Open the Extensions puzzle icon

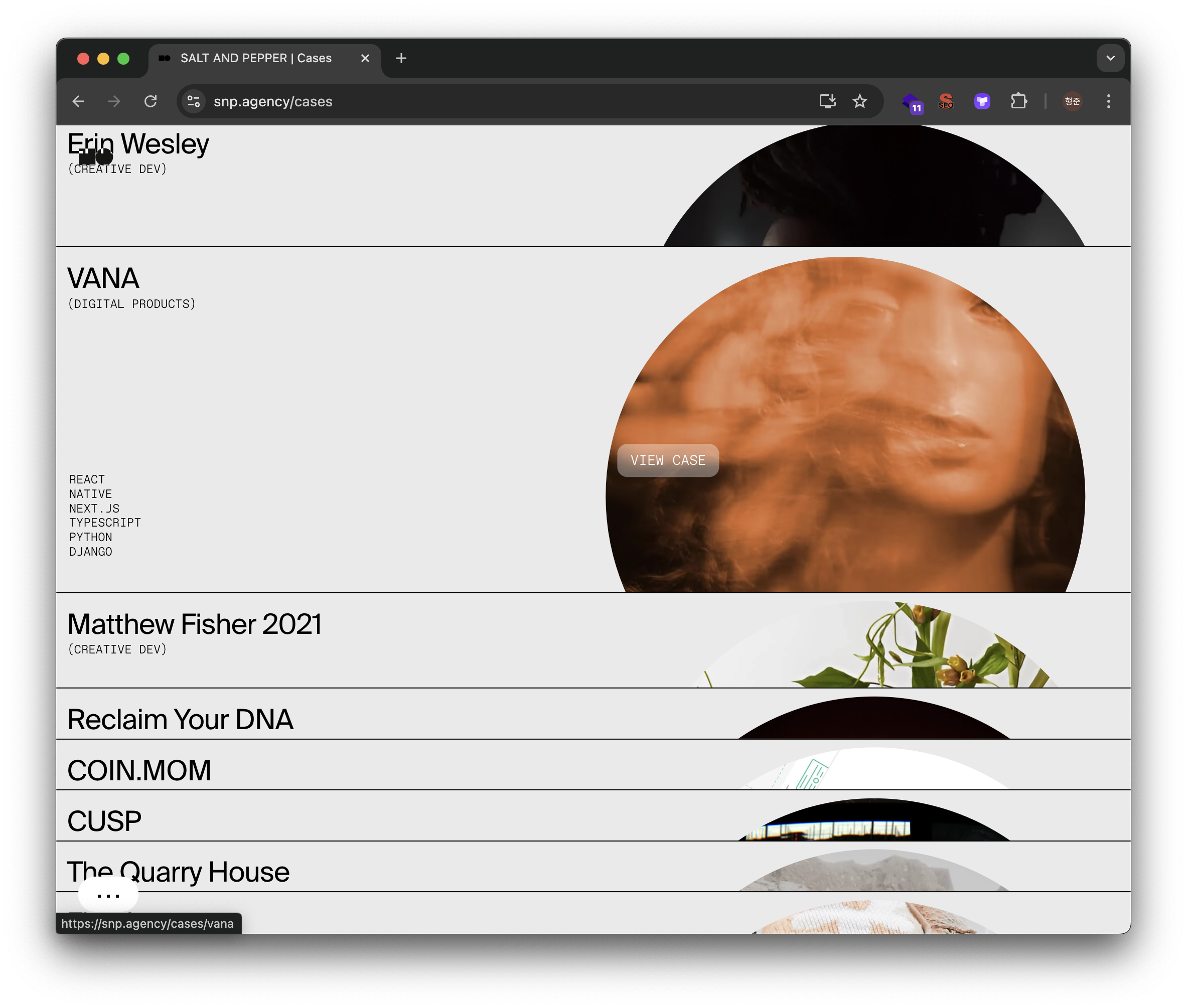click(1018, 101)
